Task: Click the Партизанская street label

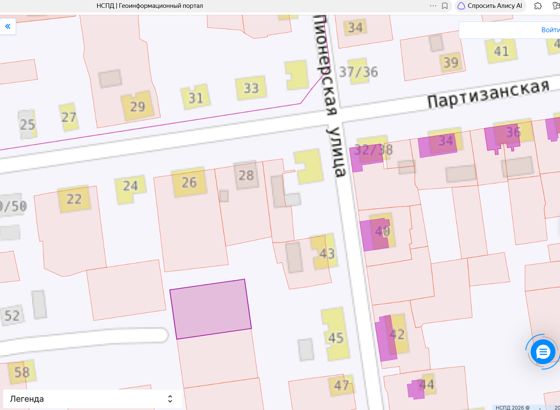Action: (x=488, y=94)
